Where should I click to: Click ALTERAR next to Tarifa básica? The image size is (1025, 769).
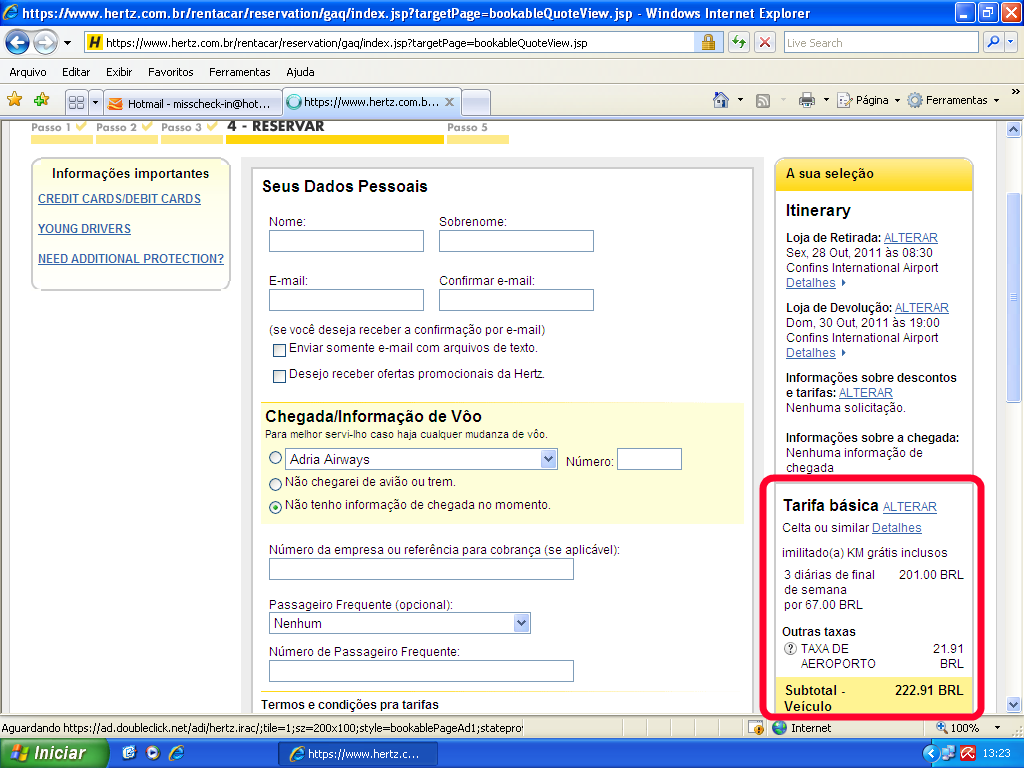[909, 507]
